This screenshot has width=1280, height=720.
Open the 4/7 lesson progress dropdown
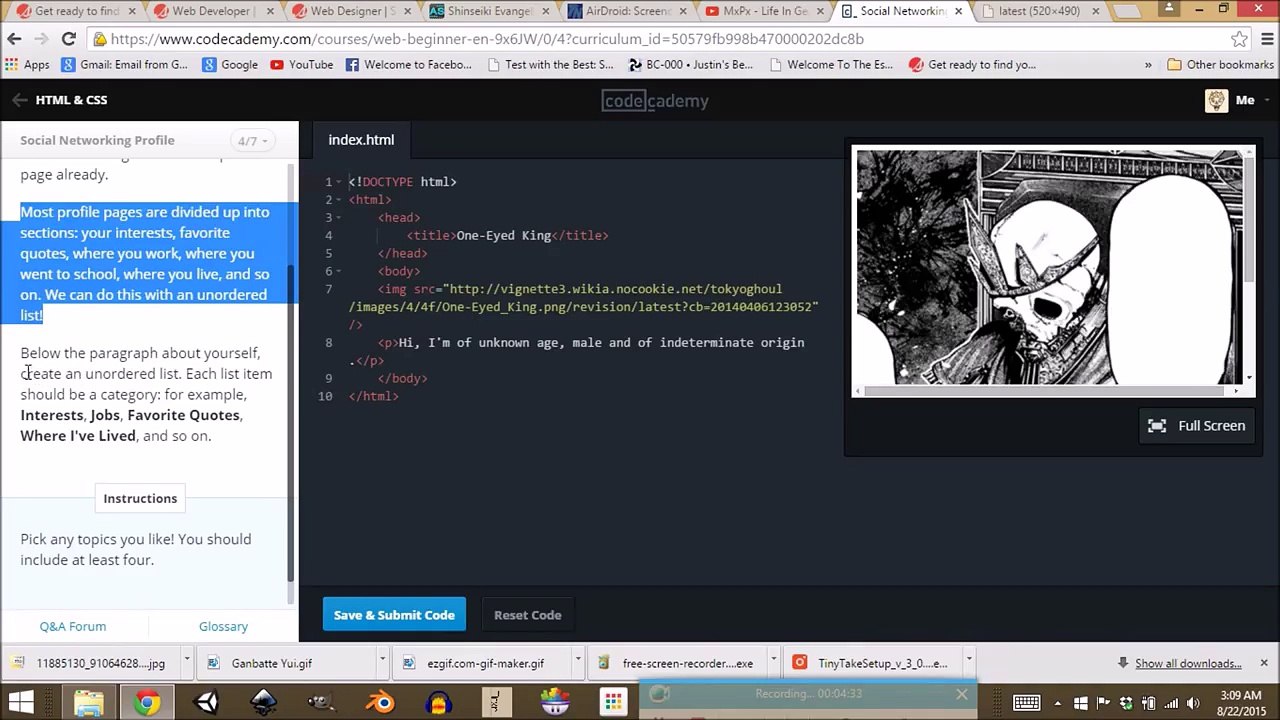click(250, 141)
